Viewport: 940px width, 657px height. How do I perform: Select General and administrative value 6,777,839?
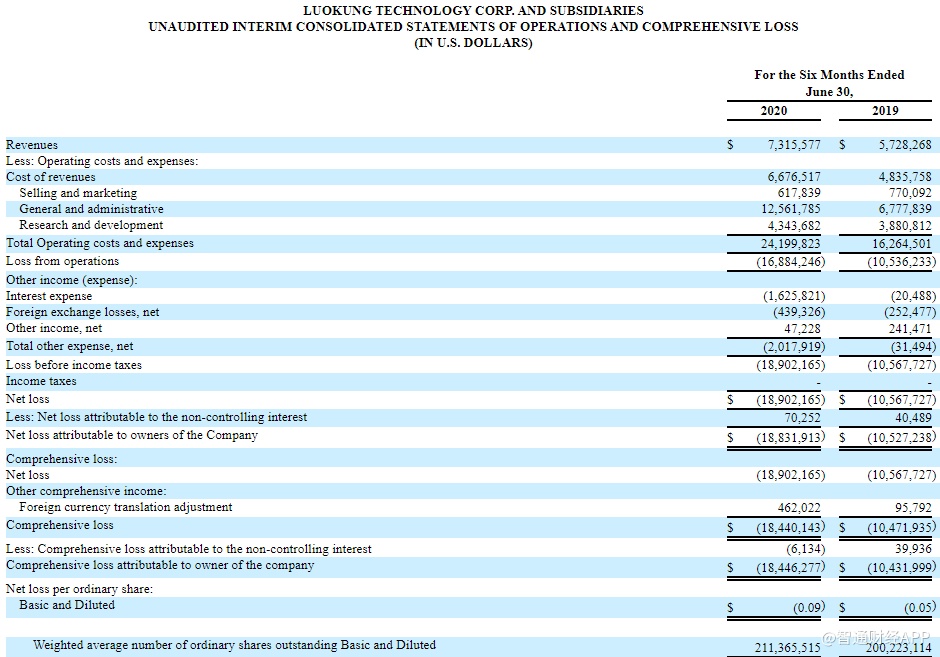905,209
